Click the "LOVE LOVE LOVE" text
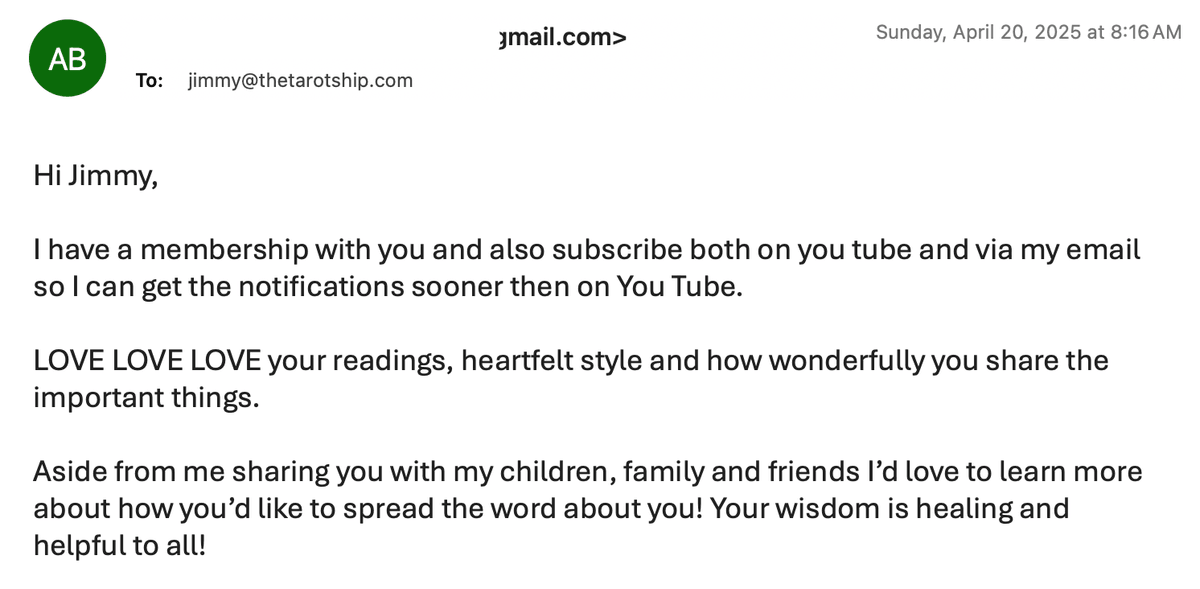The image size is (1200, 589). (x=148, y=361)
